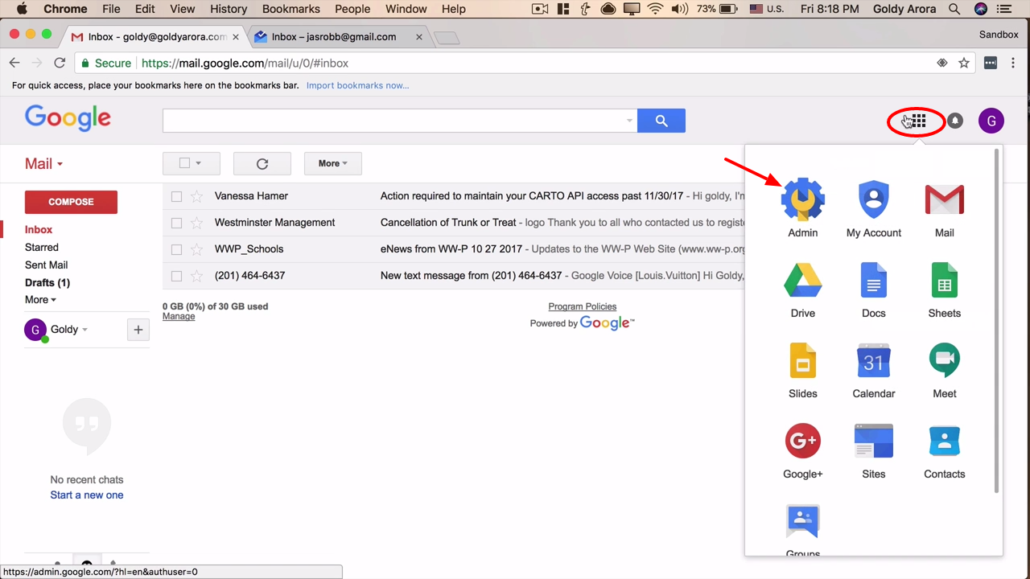Open 'Cancellation of Trunk or Treat' email

[x=448, y=223]
